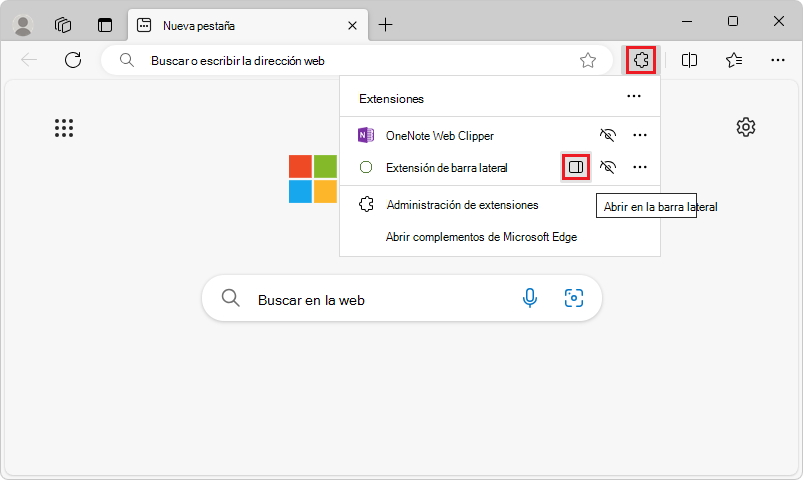This screenshot has height=480, width=803.
Task: Open the tab actions menu icon
Action: click(x=105, y=25)
